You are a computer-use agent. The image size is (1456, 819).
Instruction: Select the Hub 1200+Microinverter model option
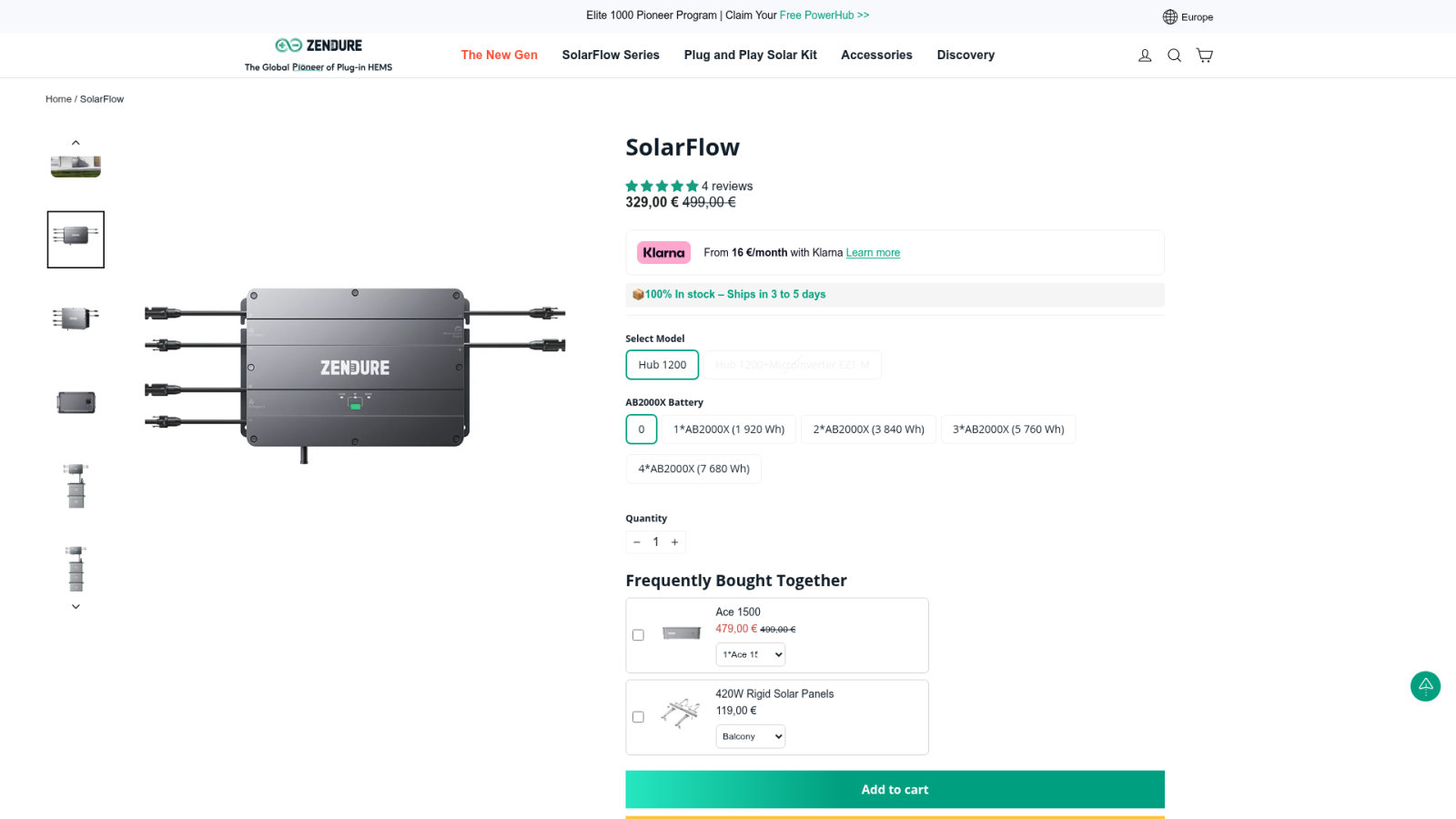793,365
